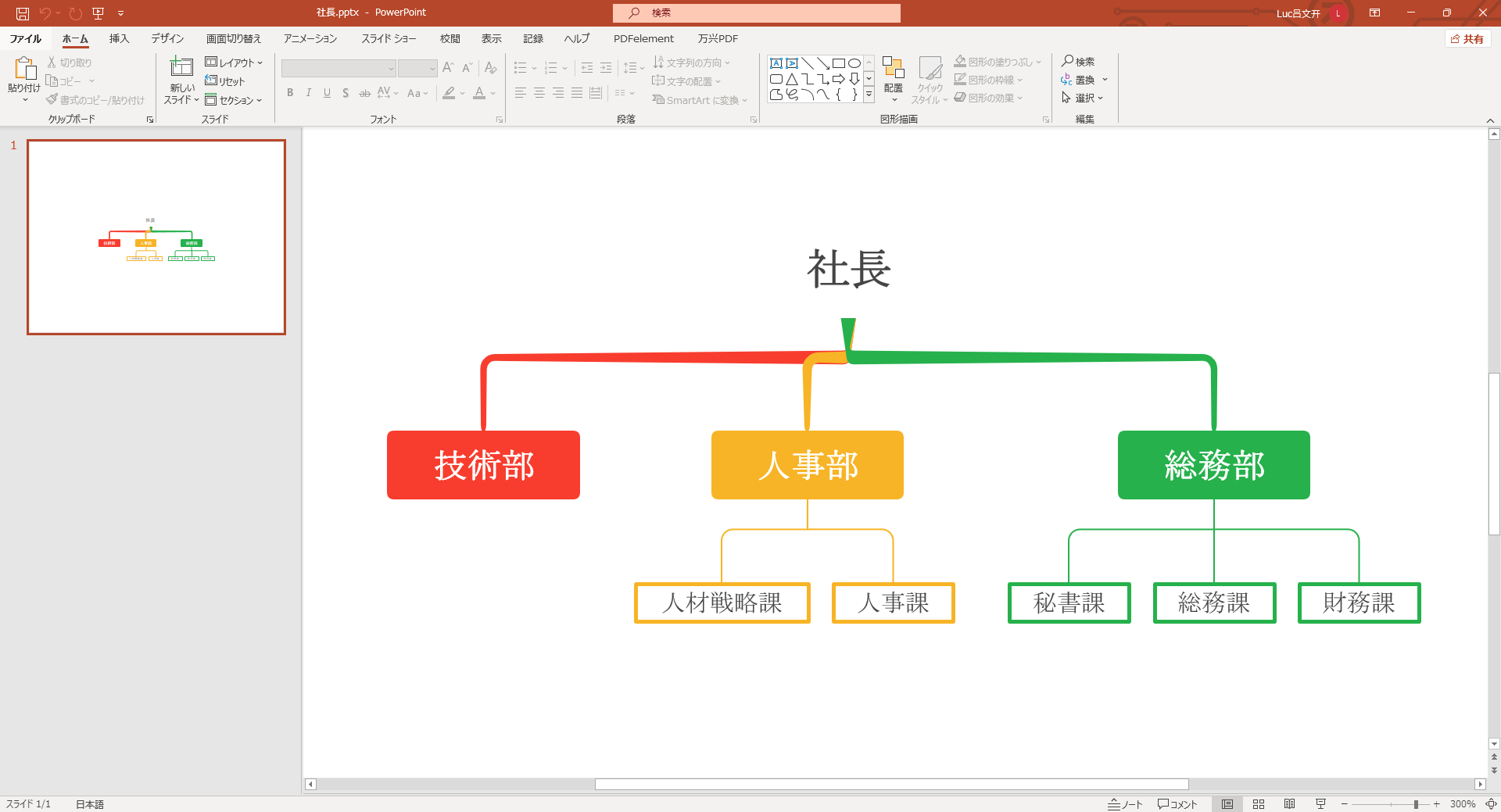This screenshot has height=812, width=1501.
Task: Click the Undo arrow icon
Action: coord(45,13)
